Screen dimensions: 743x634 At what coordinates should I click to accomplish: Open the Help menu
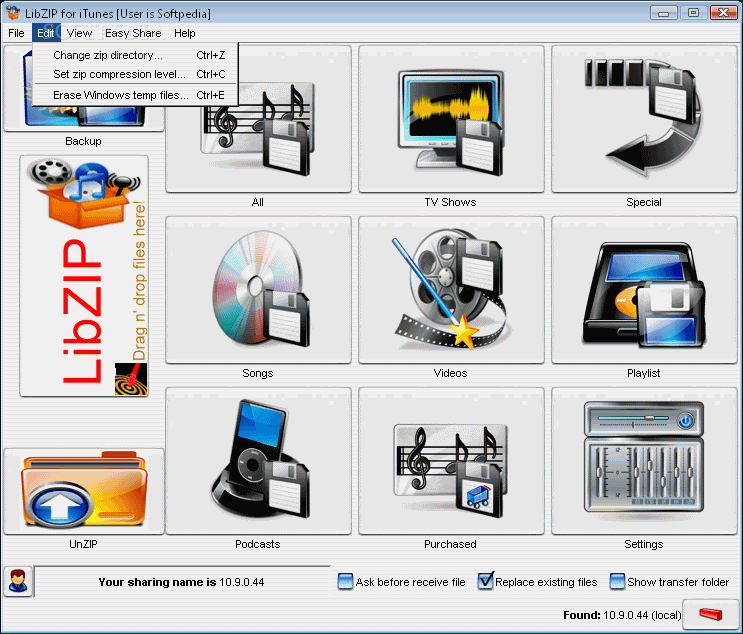[184, 33]
